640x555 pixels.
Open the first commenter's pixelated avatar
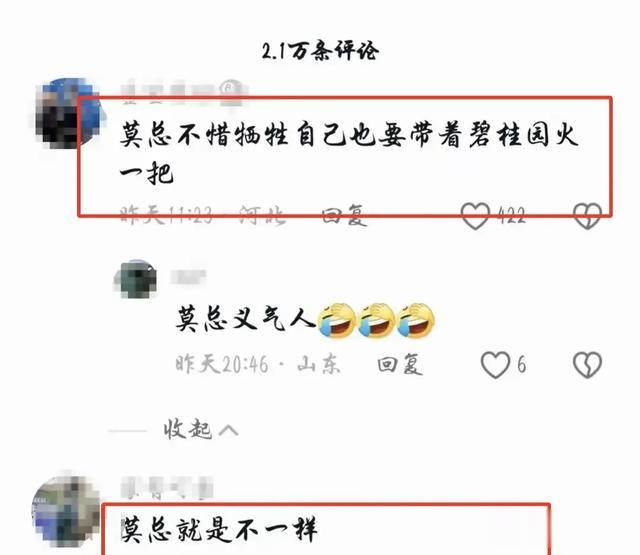(65, 113)
